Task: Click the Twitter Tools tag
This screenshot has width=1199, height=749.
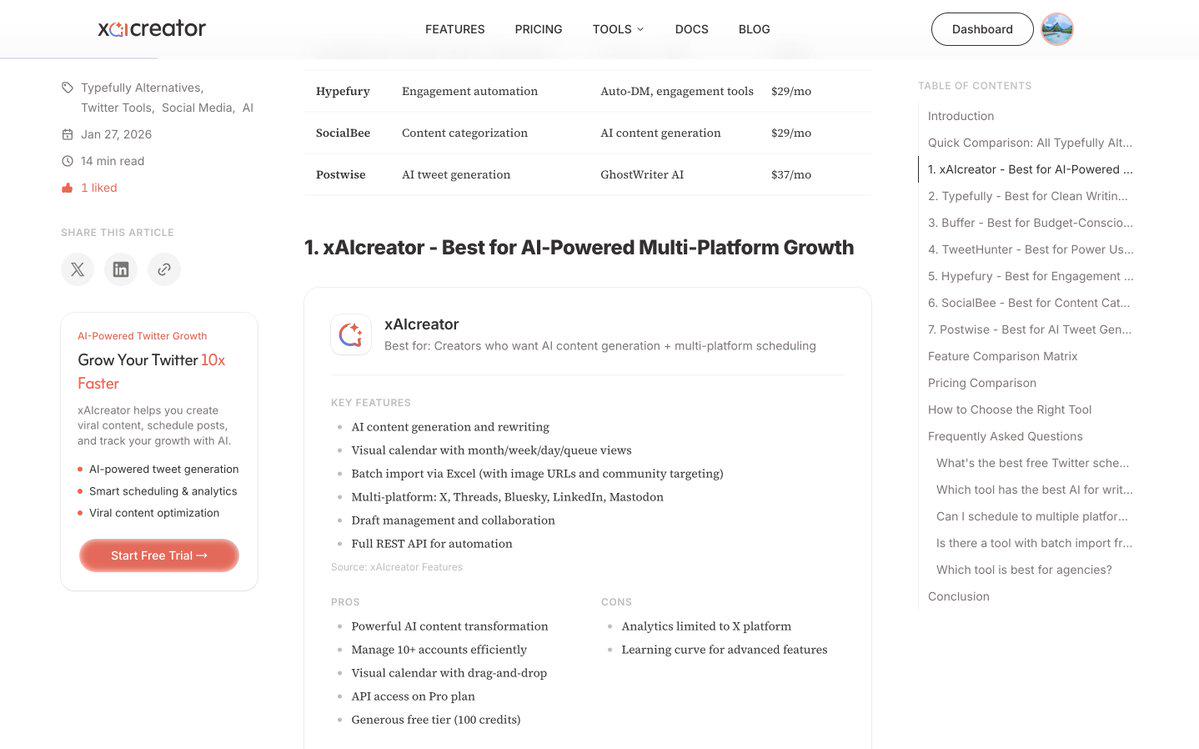Action: pyautogui.click(x=117, y=108)
